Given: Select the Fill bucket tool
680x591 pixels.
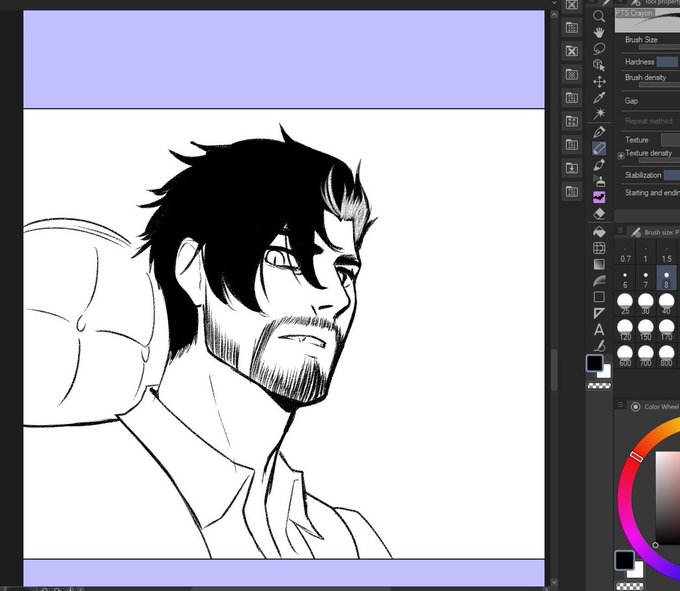Looking at the screenshot, I should pos(599,232).
